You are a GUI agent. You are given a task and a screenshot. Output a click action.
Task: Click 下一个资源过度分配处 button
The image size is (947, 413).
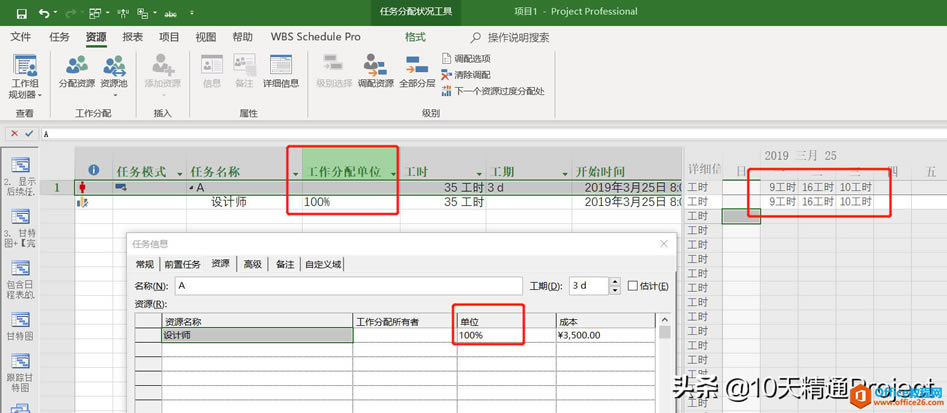492,91
